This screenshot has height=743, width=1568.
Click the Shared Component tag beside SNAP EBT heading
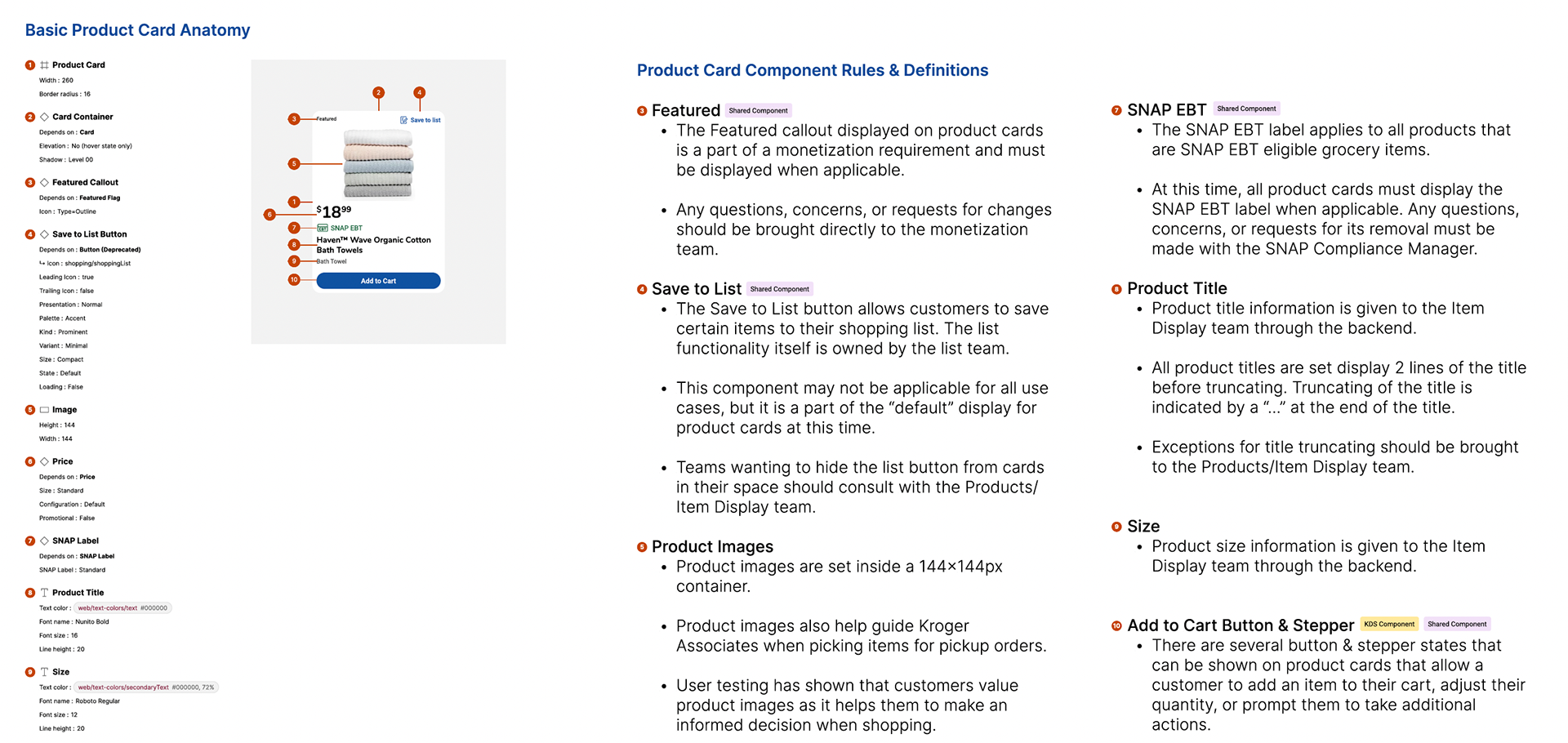1246,109
